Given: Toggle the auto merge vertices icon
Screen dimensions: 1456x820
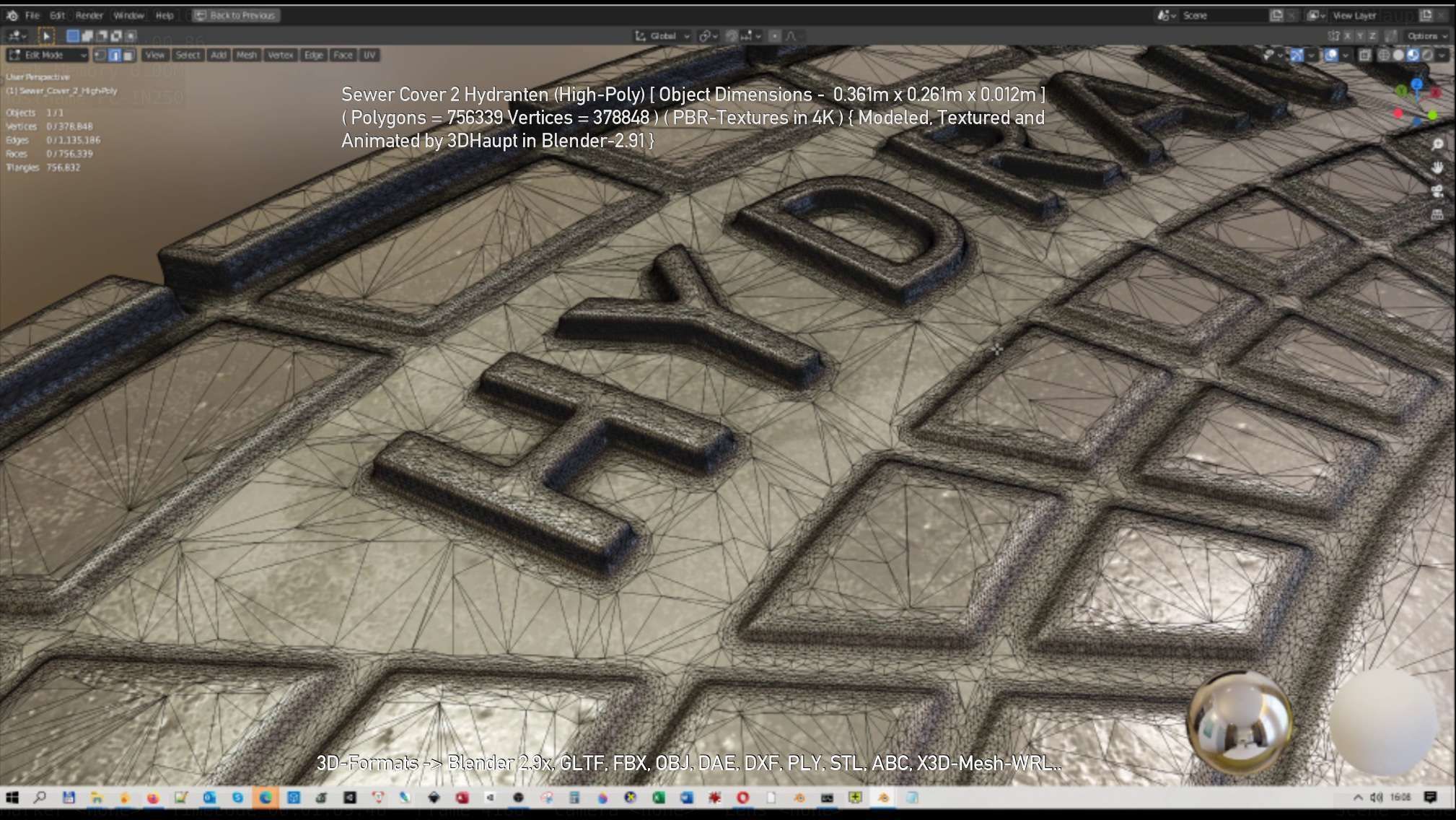Looking at the screenshot, I should click(x=1390, y=35).
